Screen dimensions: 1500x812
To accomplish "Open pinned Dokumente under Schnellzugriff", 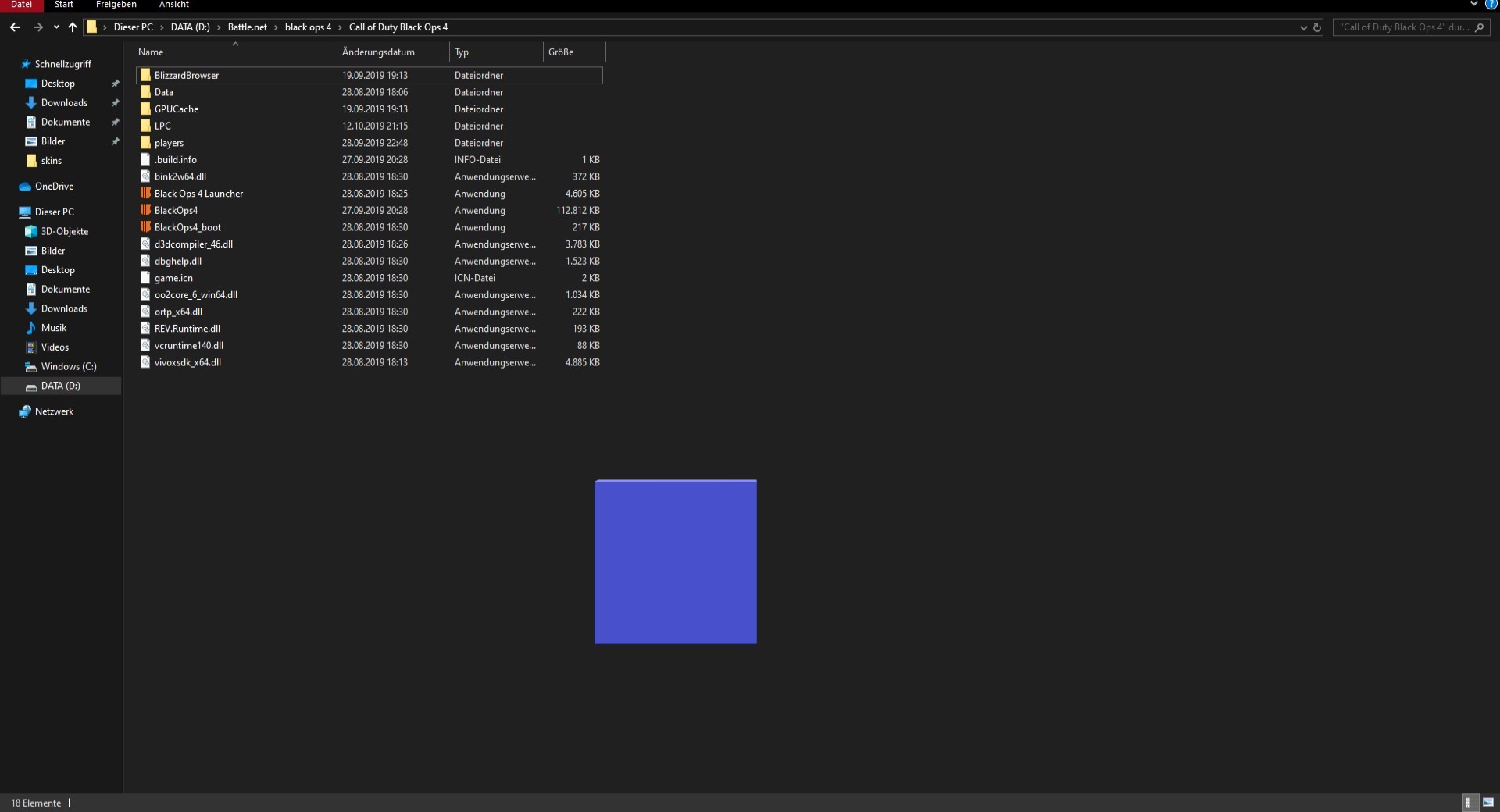I will click(66, 123).
